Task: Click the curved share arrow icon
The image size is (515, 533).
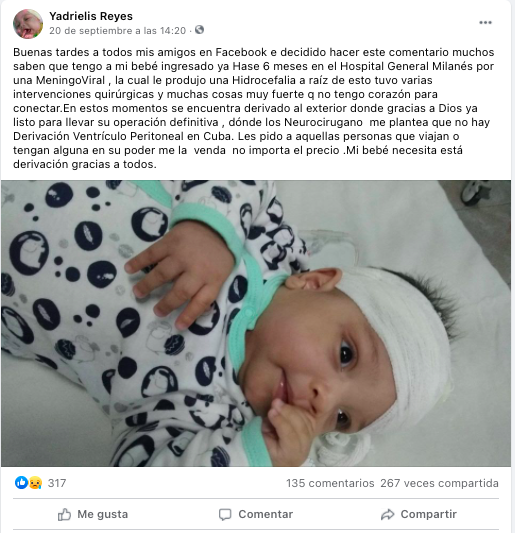Action: pyautogui.click(x=387, y=514)
